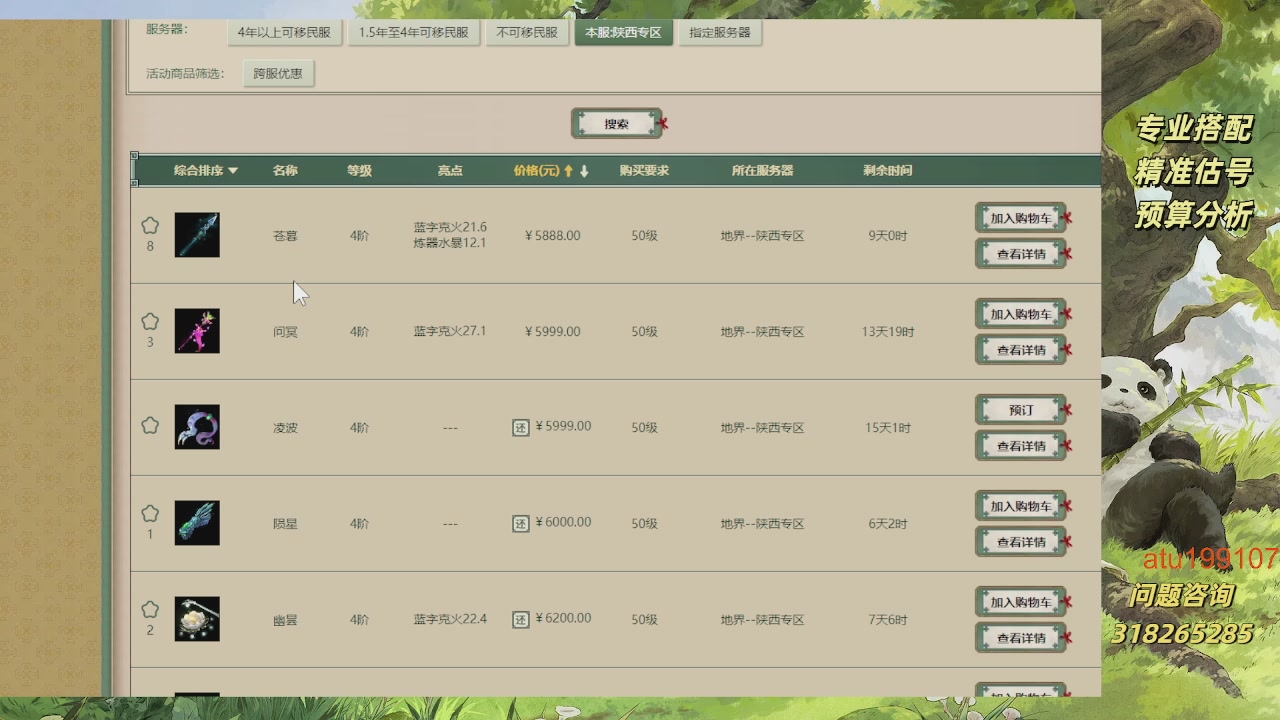1280x720 pixels.
Task: Select the 不可移民服 server filter
Action: [x=527, y=32]
